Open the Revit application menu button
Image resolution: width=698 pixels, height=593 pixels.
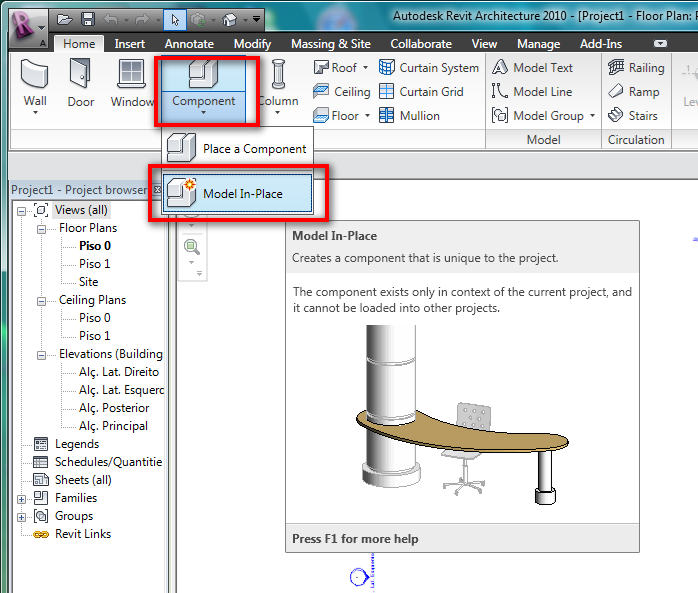tap(28, 28)
